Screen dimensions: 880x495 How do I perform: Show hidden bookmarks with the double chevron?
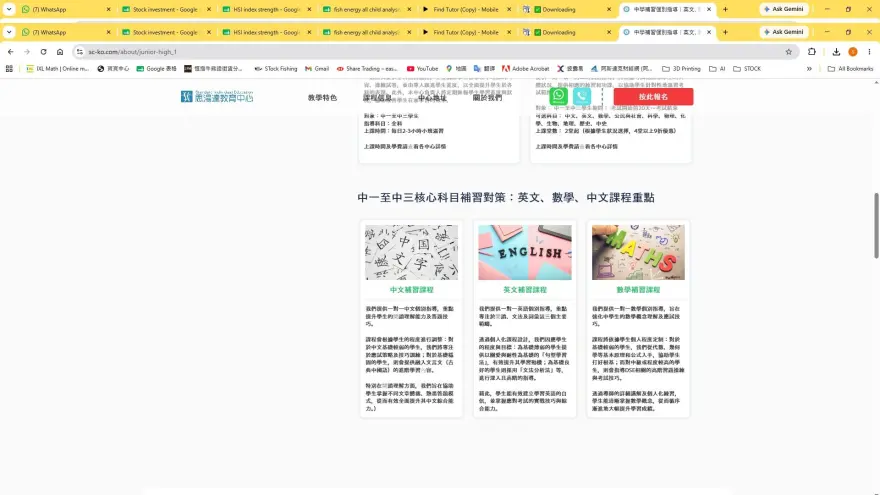coord(809,68)
